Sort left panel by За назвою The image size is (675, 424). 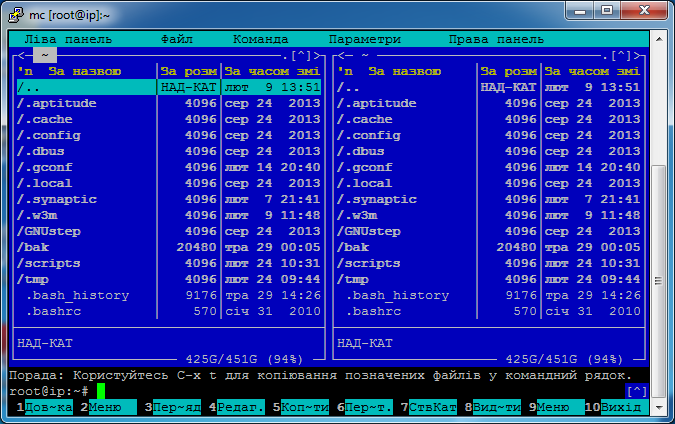pos(85,71)
